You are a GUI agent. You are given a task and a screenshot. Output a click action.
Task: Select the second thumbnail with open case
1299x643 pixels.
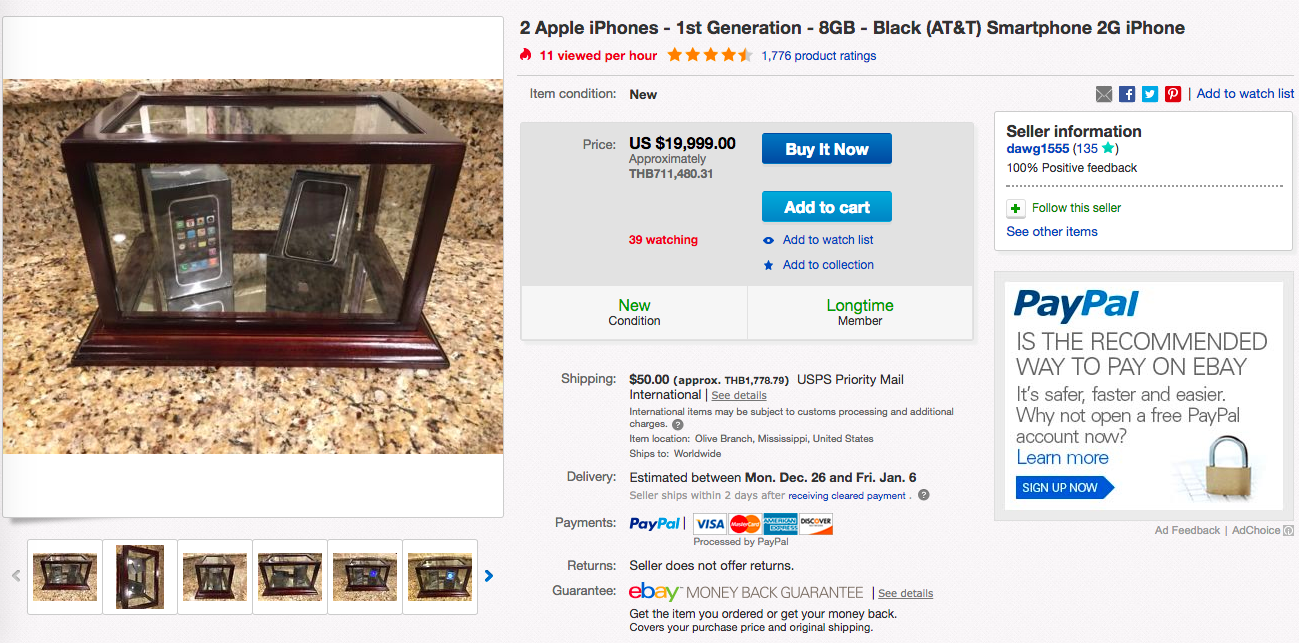[140, 576]
